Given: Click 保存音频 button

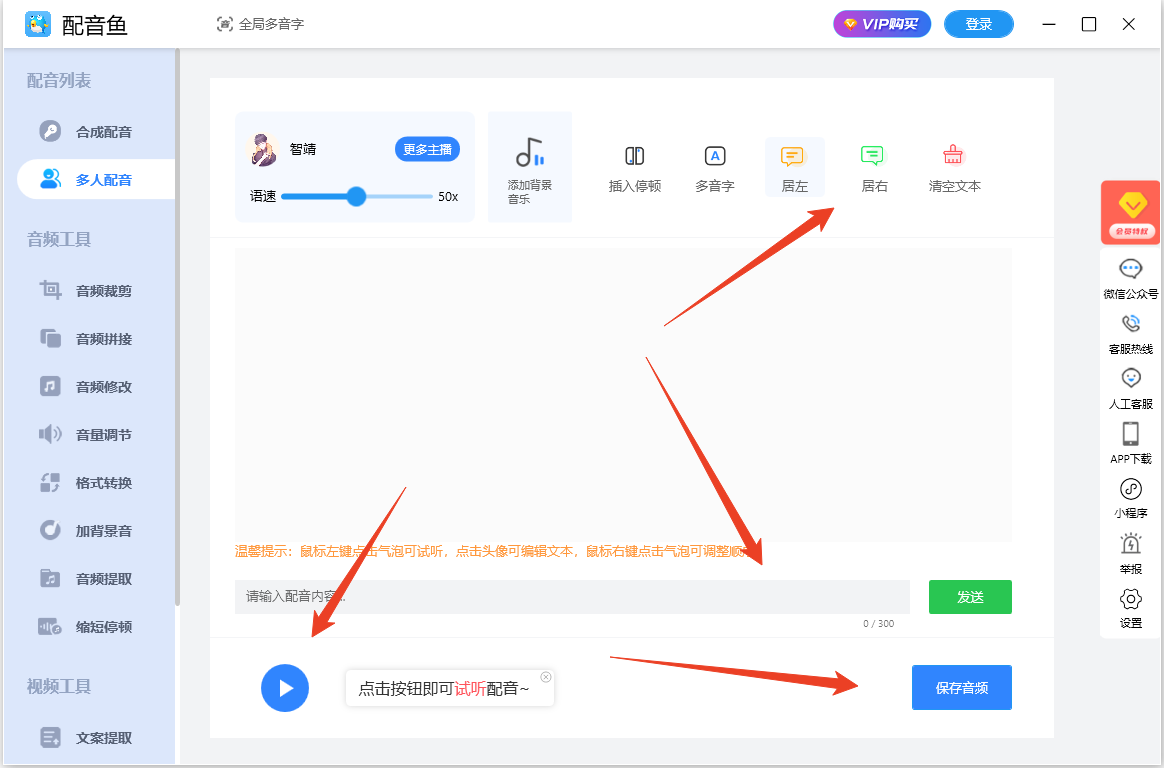Looking at the screenshot, I should [x=961, y=688].
